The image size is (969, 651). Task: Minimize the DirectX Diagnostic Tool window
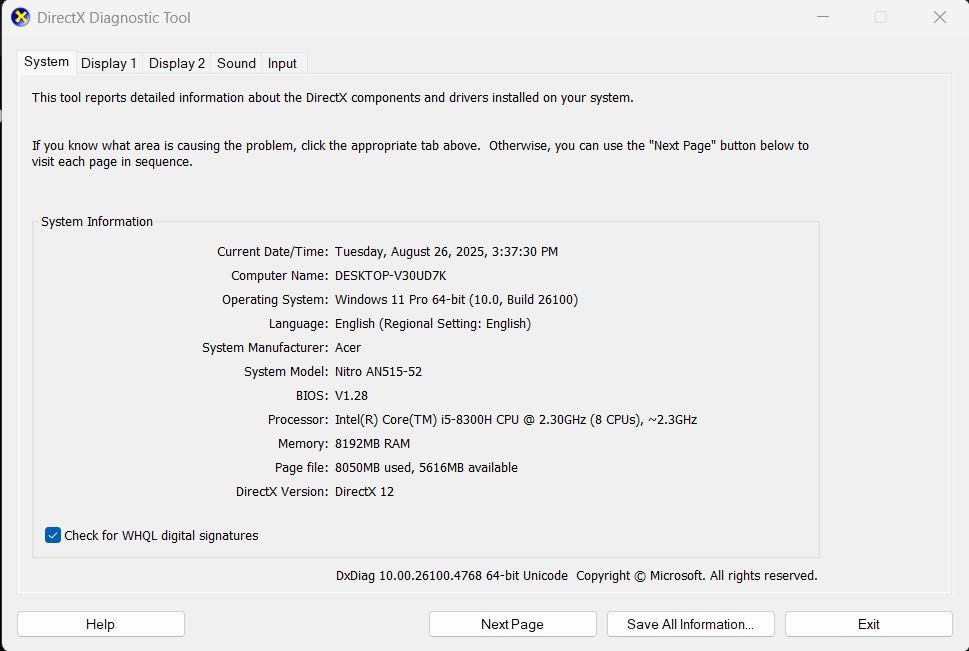pyautogui.click(x=823, y=17)
